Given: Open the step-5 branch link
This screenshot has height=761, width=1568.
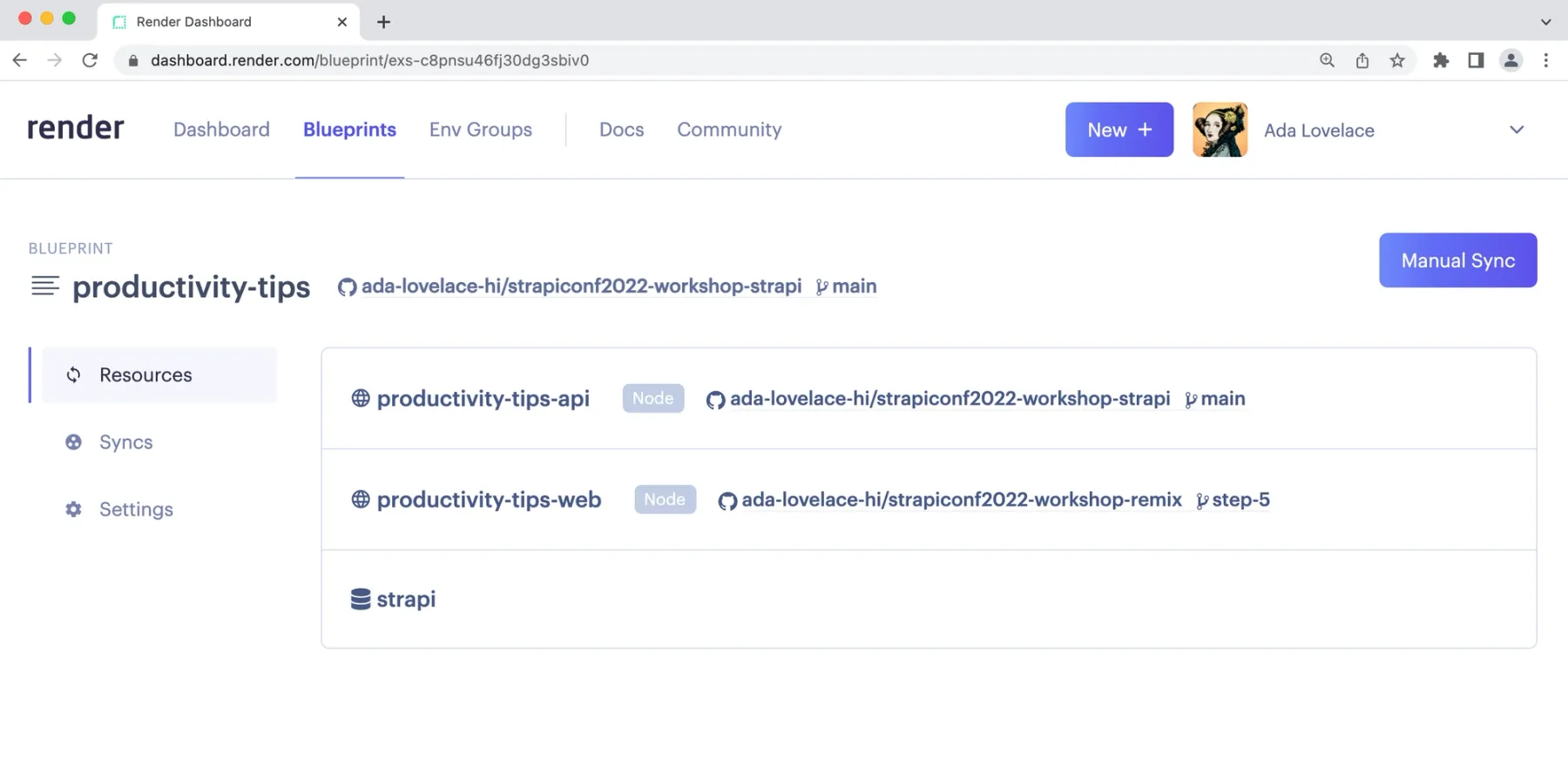Looking at the screenshot, I should [1240, 500].
